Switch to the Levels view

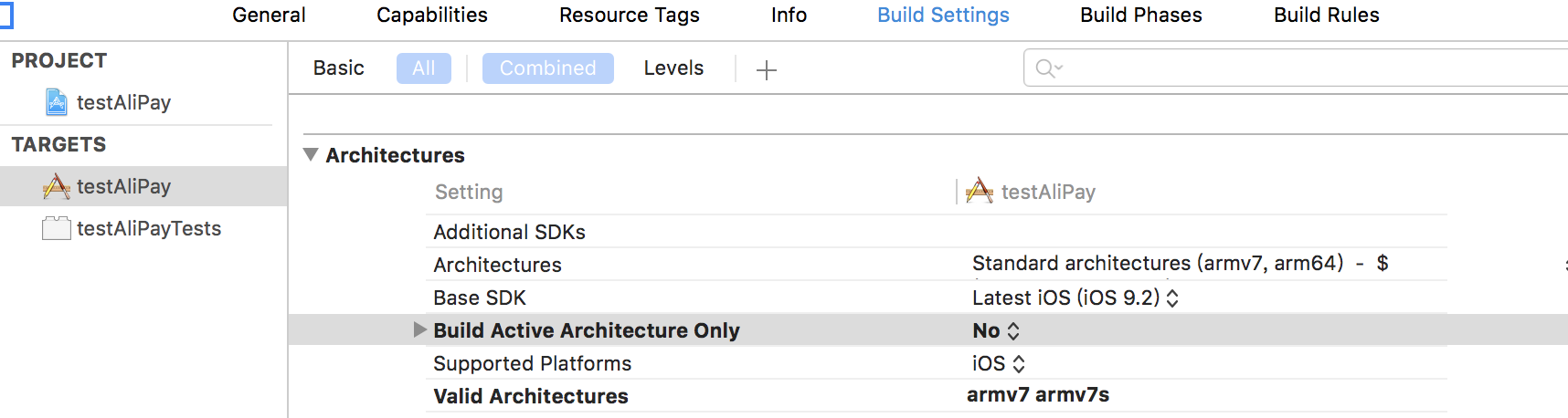[x=673, y=68]
